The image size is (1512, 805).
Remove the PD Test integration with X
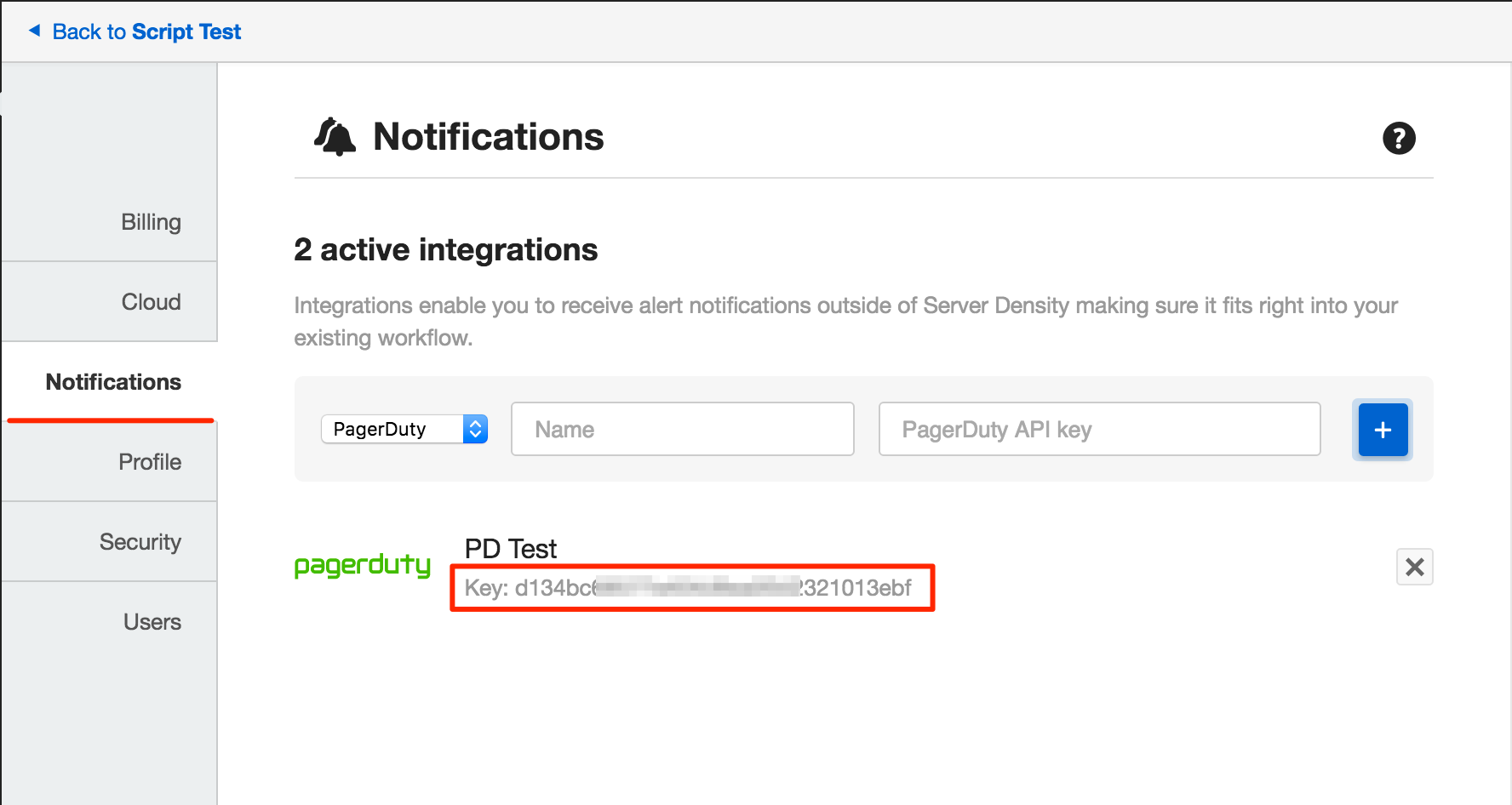[x=1414, y=567]
